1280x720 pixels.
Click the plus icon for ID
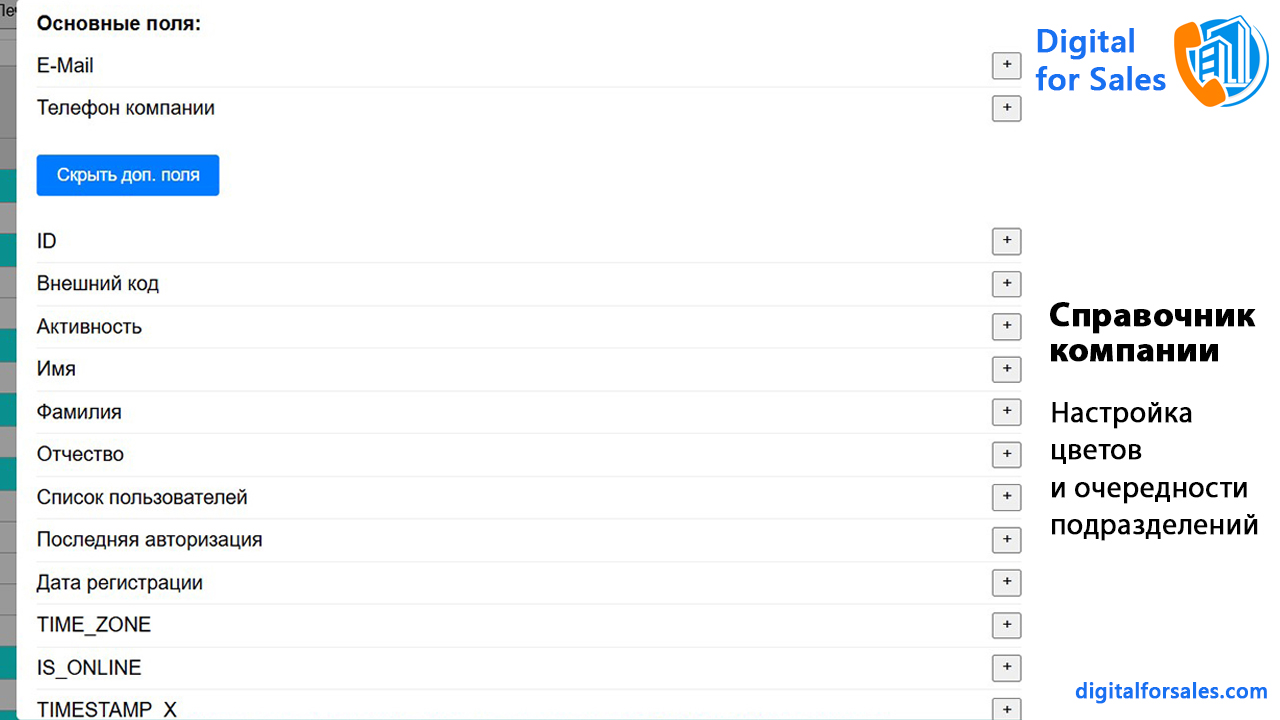[x=1006, y=241]
